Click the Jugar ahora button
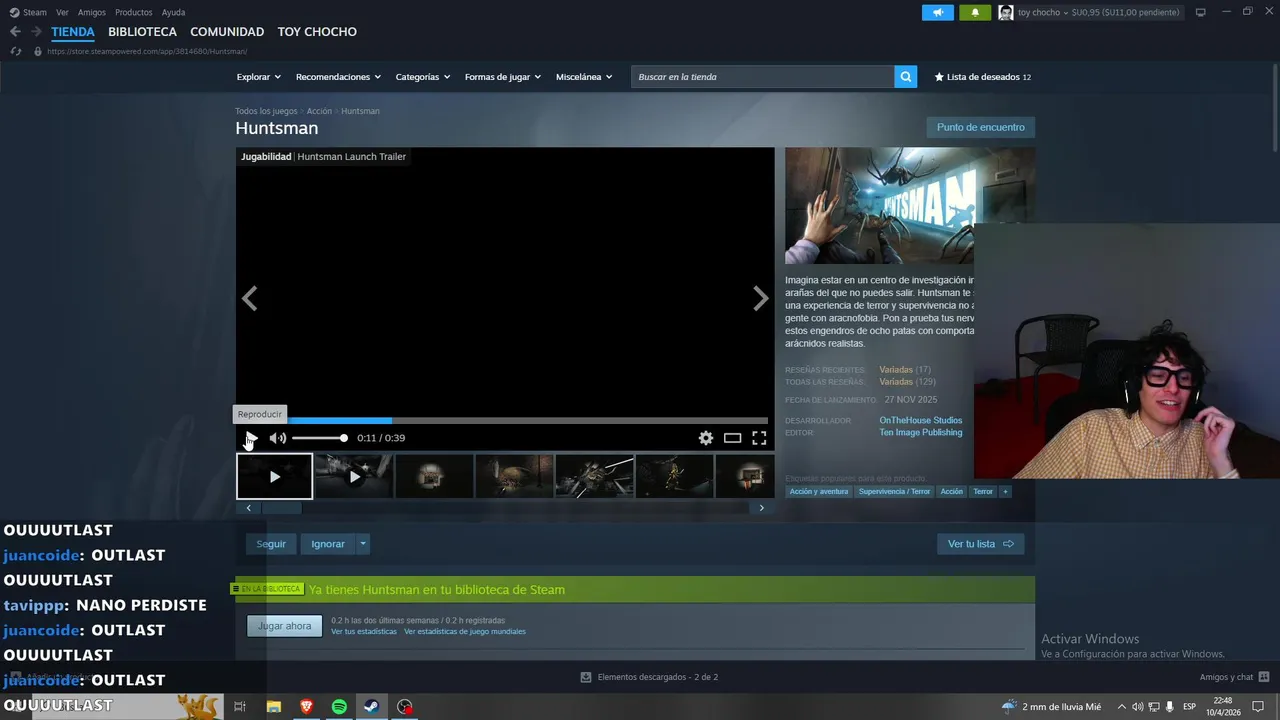 click(x=285, y=626)
